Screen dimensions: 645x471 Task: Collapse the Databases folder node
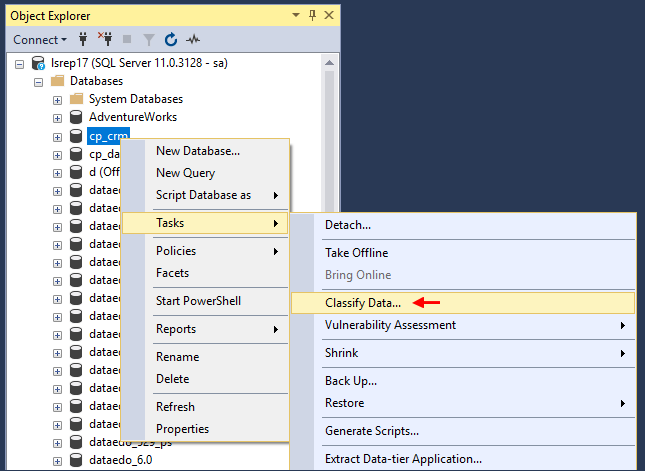(x=39, y=81)
